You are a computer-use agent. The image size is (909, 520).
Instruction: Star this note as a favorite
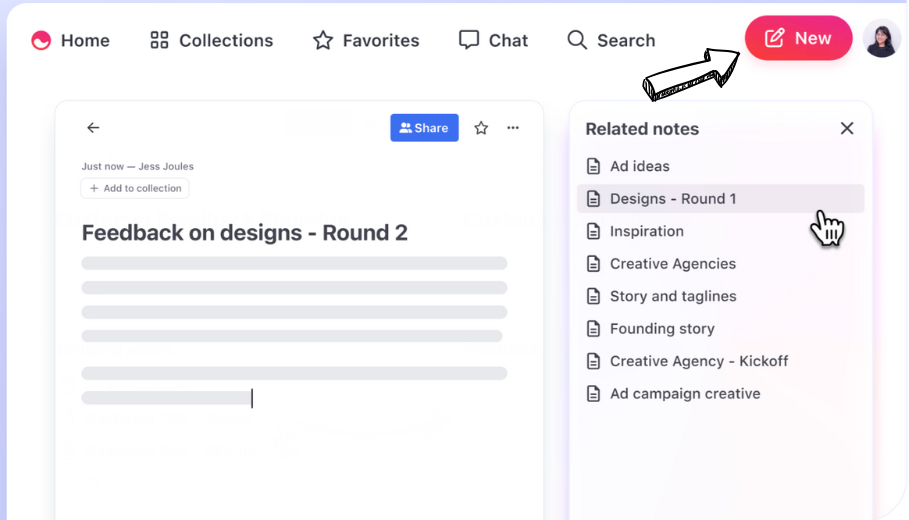tap(481, 128)
